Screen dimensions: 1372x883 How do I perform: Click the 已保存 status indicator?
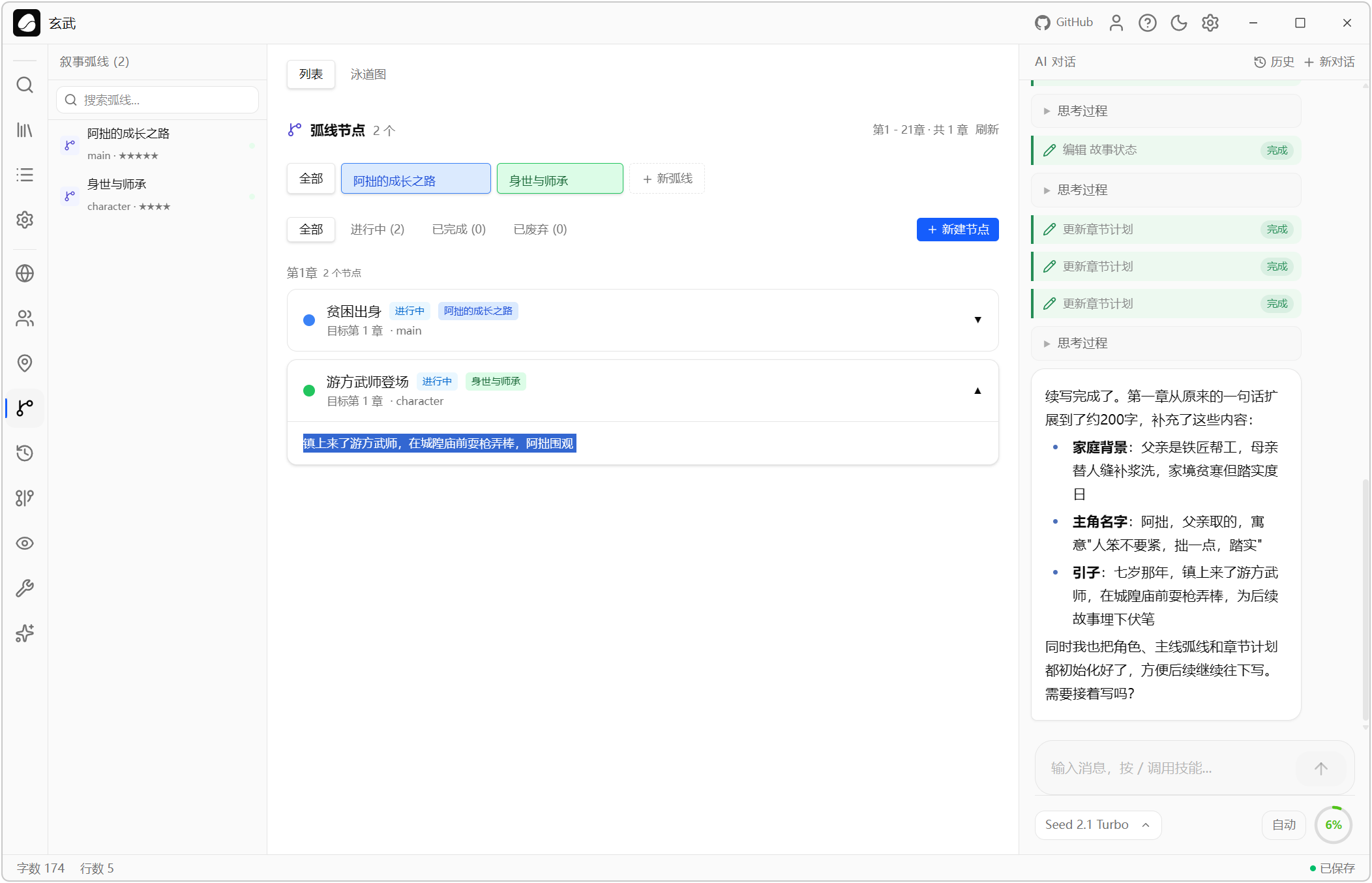[1332, 869]
